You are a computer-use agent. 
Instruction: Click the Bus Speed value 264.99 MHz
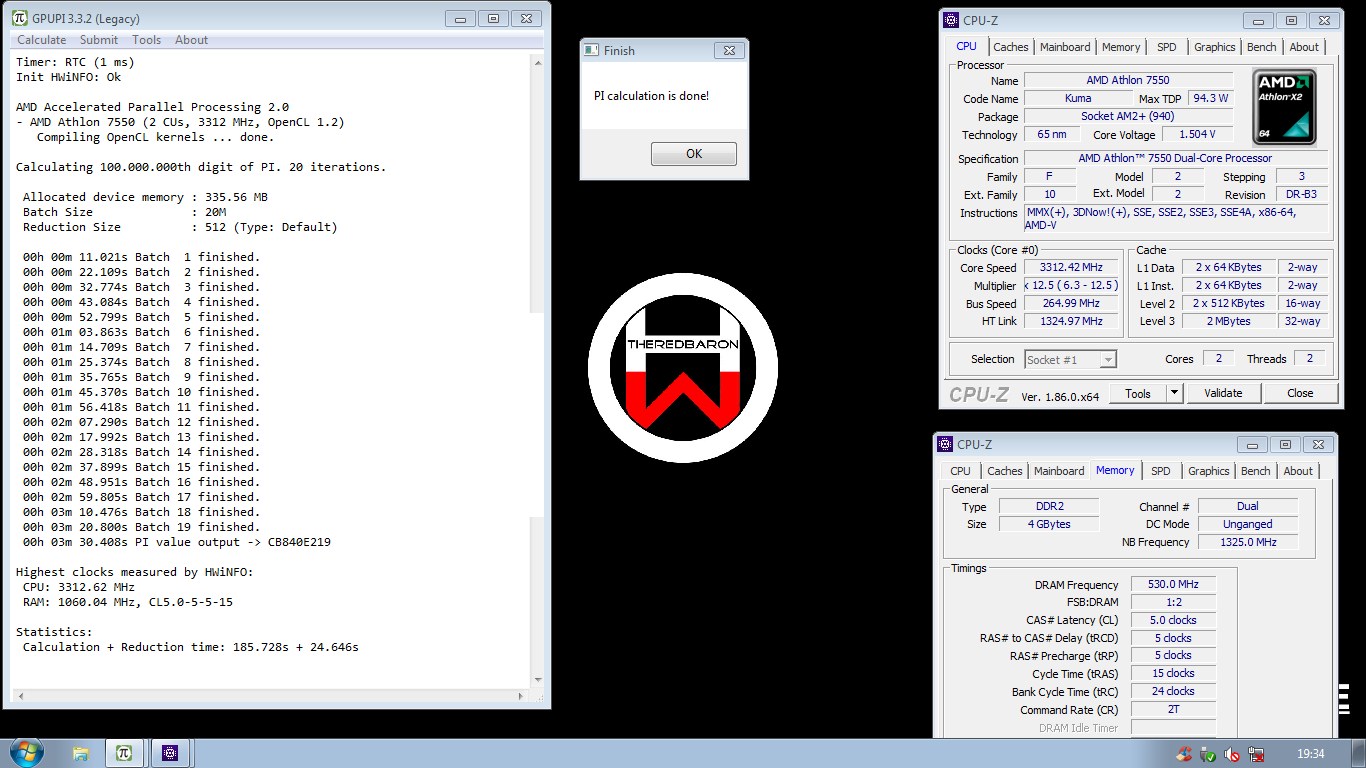[x=1071, y=304]
